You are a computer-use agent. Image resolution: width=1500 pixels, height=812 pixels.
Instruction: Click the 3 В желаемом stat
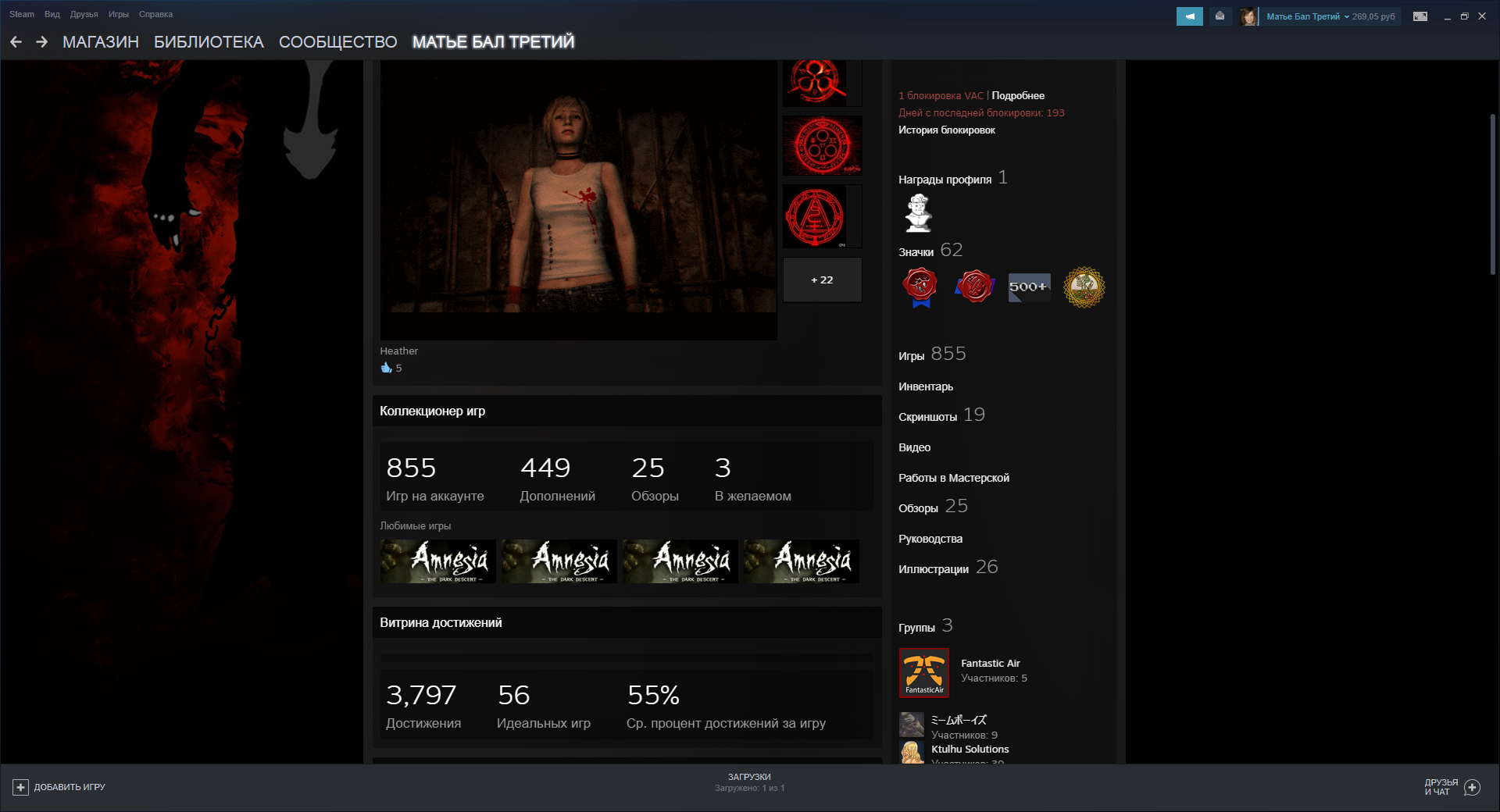[753, 479]
